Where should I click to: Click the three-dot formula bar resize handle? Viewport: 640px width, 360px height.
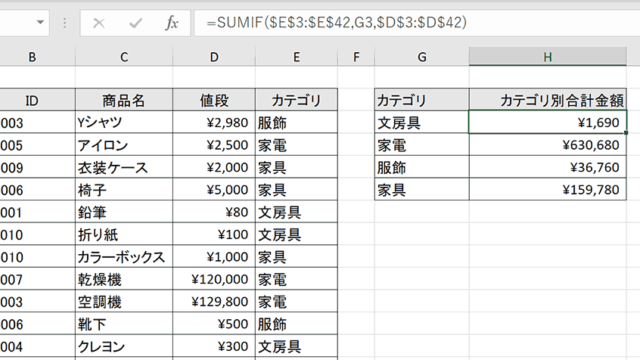[64, 23]
